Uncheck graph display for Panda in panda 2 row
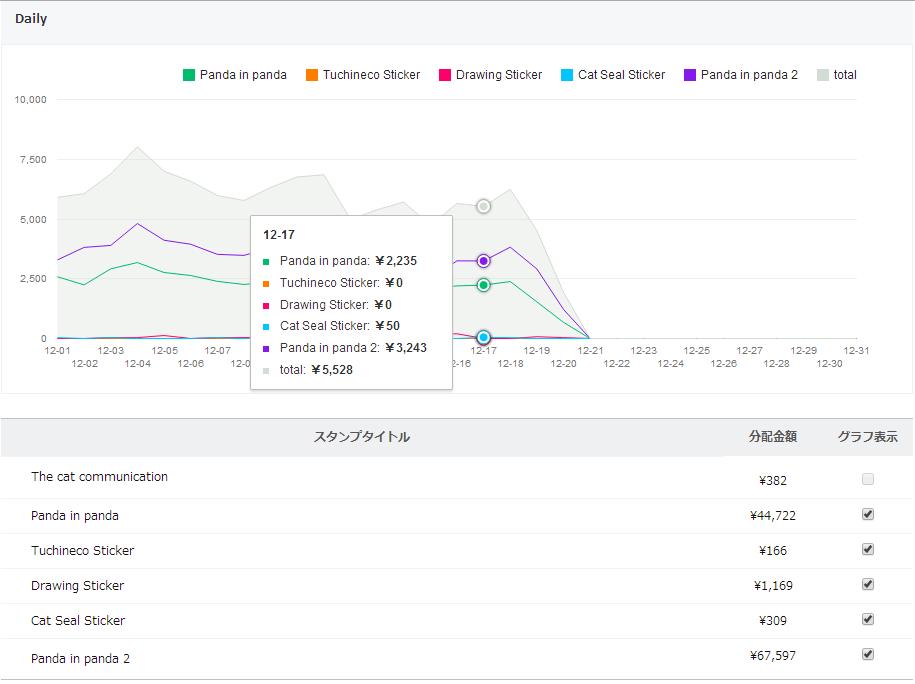 point(868,654)
